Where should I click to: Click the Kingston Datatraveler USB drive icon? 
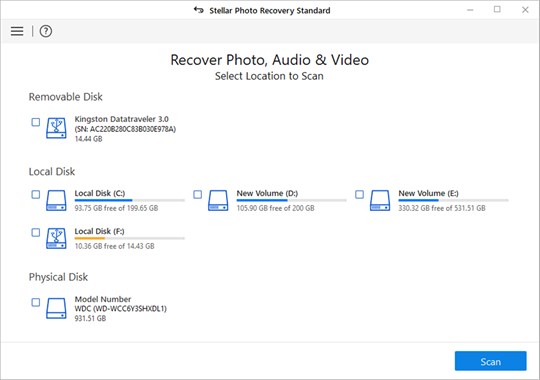[56, 128]
